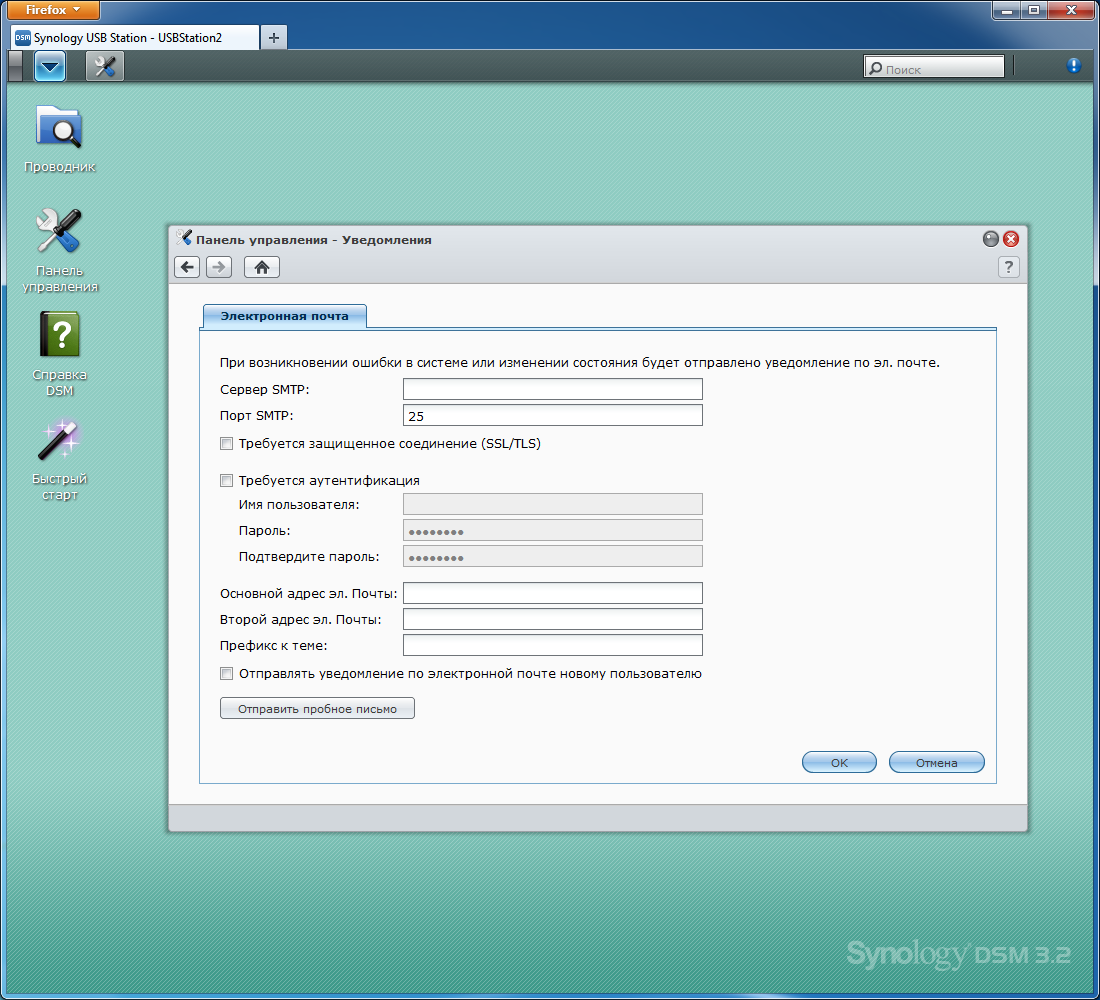Go back in Control Panel window
The image size is (1100, 1000).
[187, 267]
